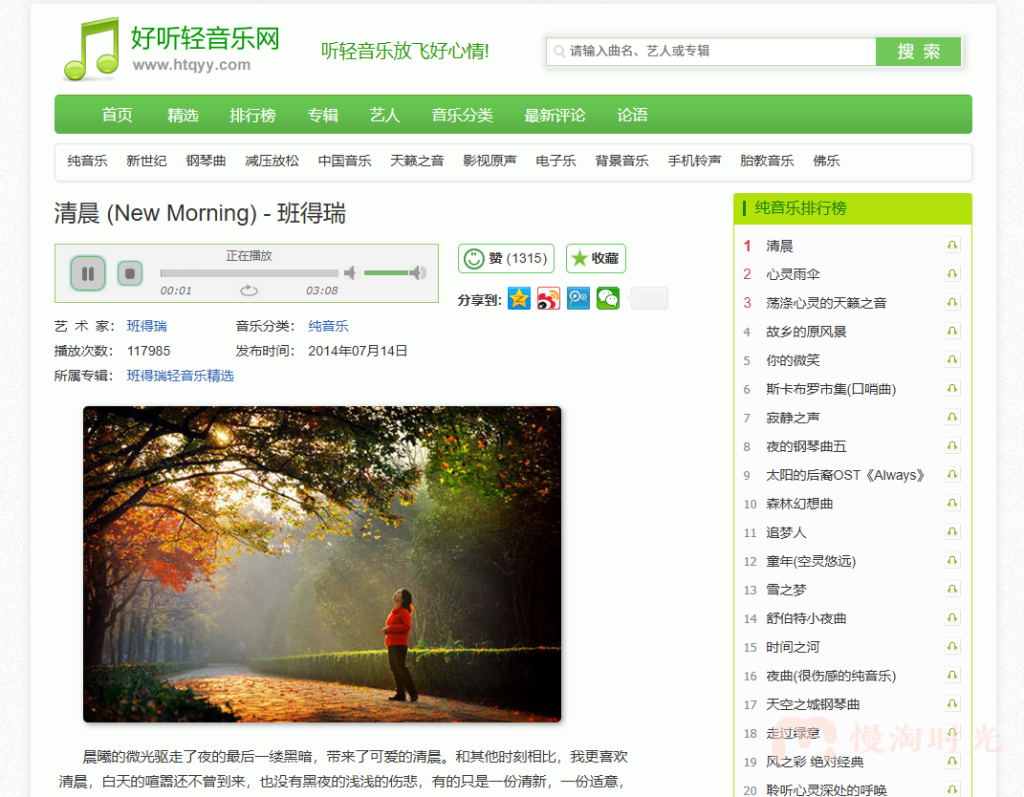Open the 精选 nav tab
The width and height of the screenshot is (1024, 797).
point(183,115)
